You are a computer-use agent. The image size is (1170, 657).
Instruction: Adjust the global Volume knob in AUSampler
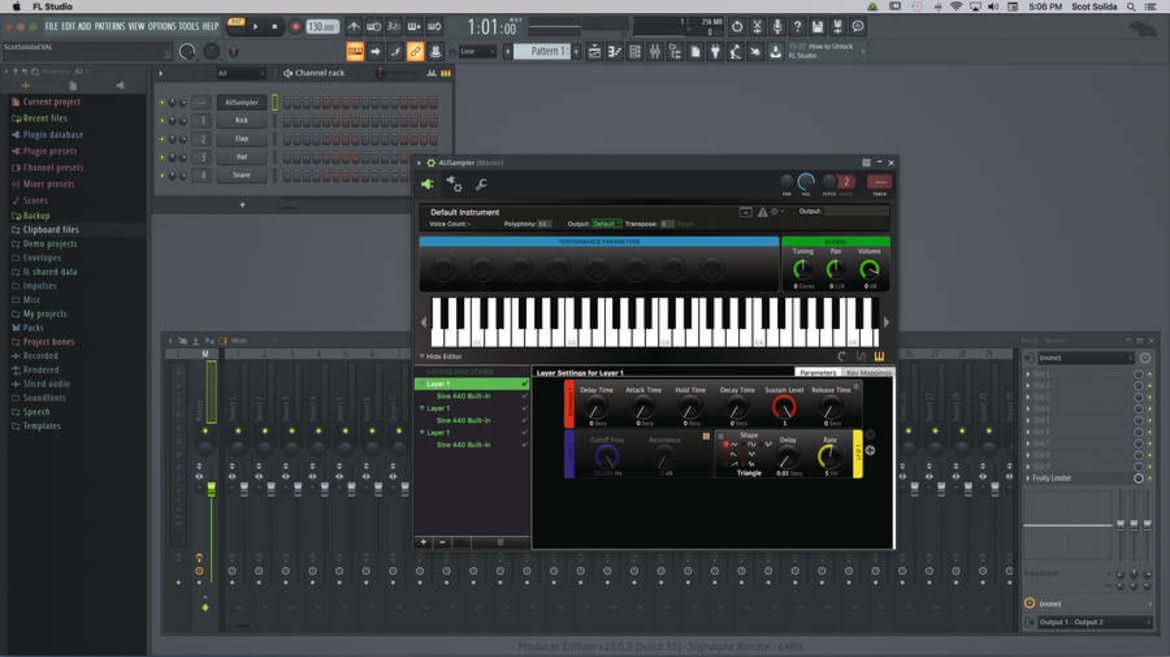coord(869,269)
